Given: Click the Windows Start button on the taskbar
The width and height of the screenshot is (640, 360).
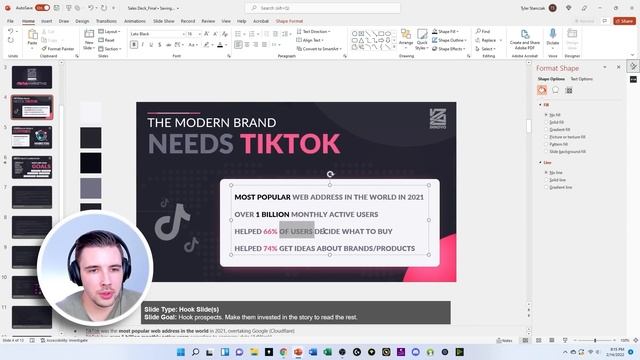Looking at the screenshot, I should click(x=181, y=352).
